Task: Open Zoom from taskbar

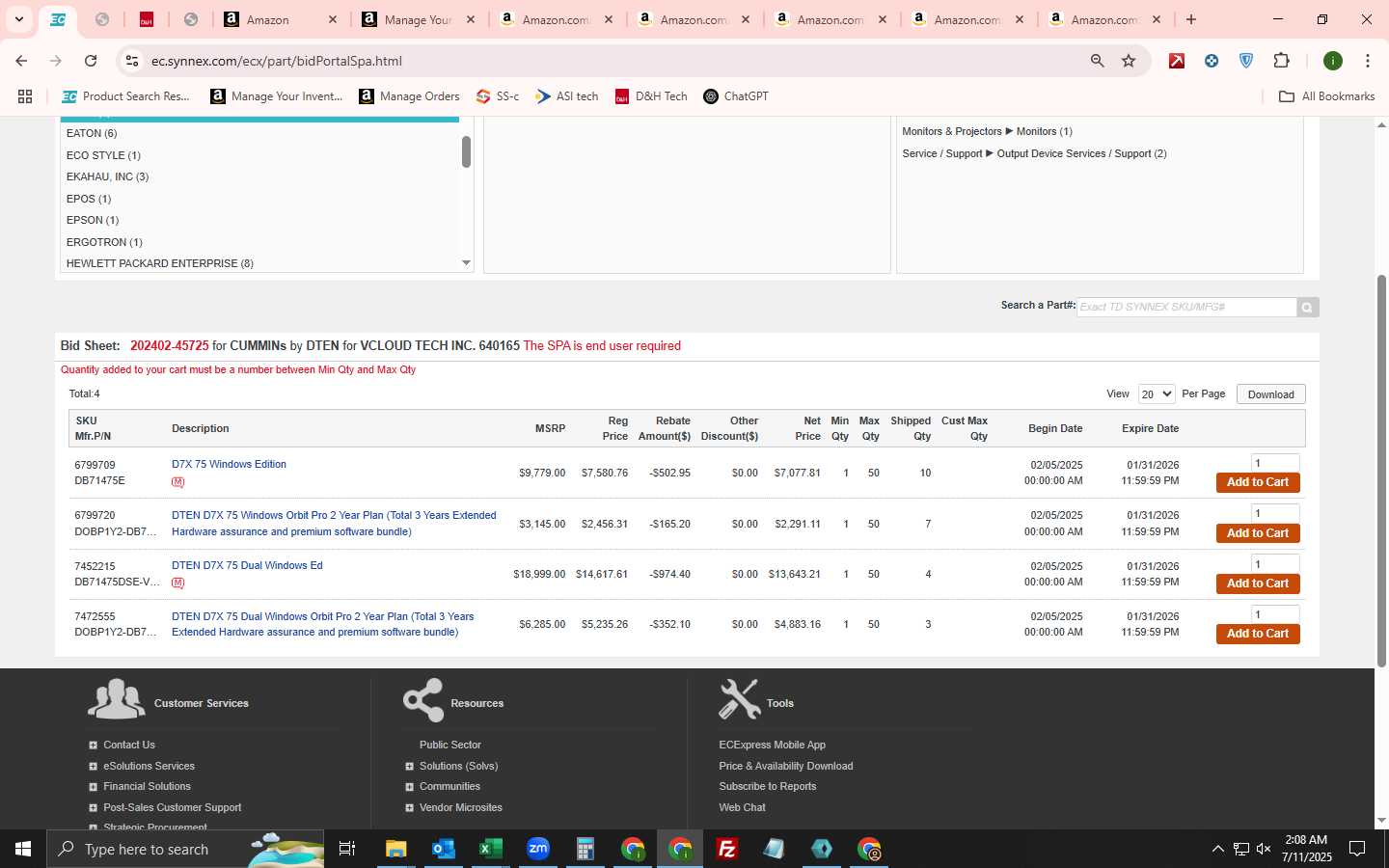Action: coord(537,849)
